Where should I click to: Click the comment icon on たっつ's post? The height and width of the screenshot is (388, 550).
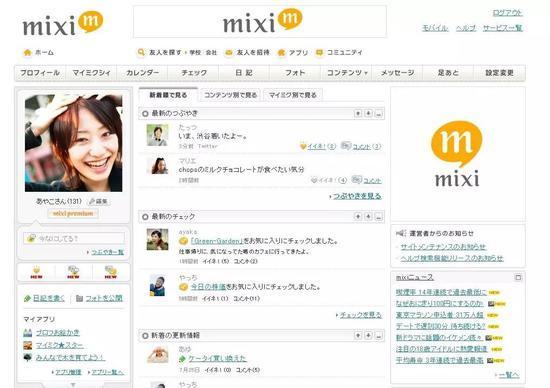point(346,145)
